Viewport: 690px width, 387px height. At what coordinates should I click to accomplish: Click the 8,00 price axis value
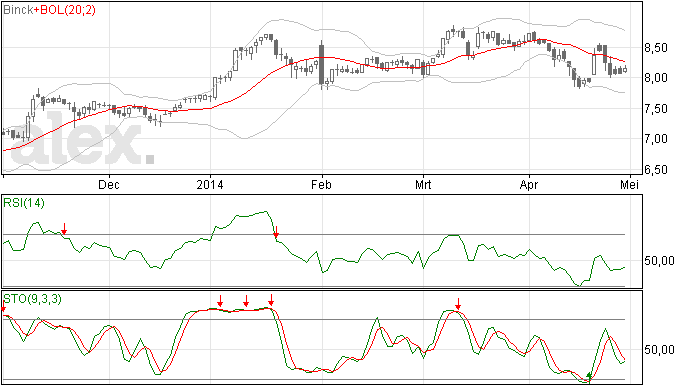(x=656, y=78)
